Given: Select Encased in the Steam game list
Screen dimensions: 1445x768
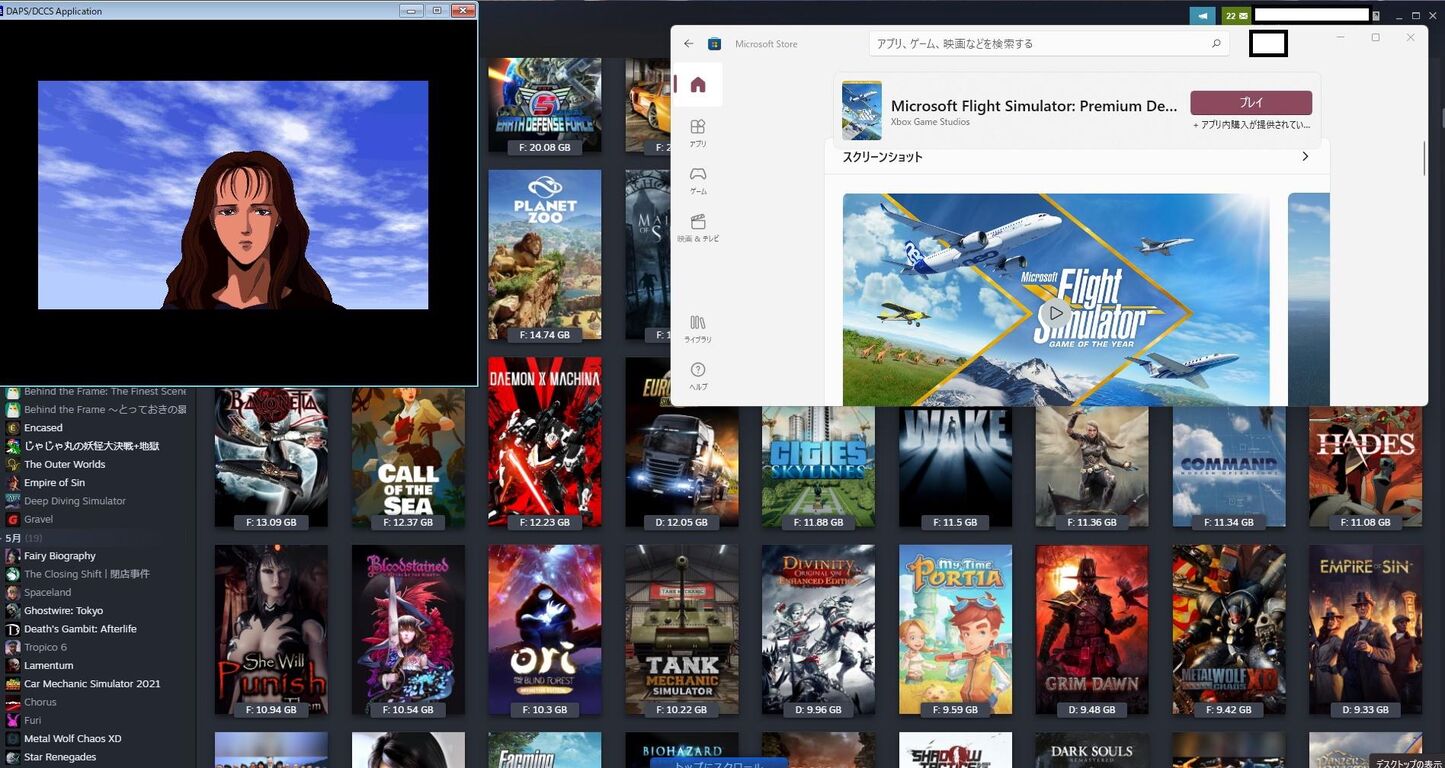Looking at the screenshot, I should tap(43, 428).
